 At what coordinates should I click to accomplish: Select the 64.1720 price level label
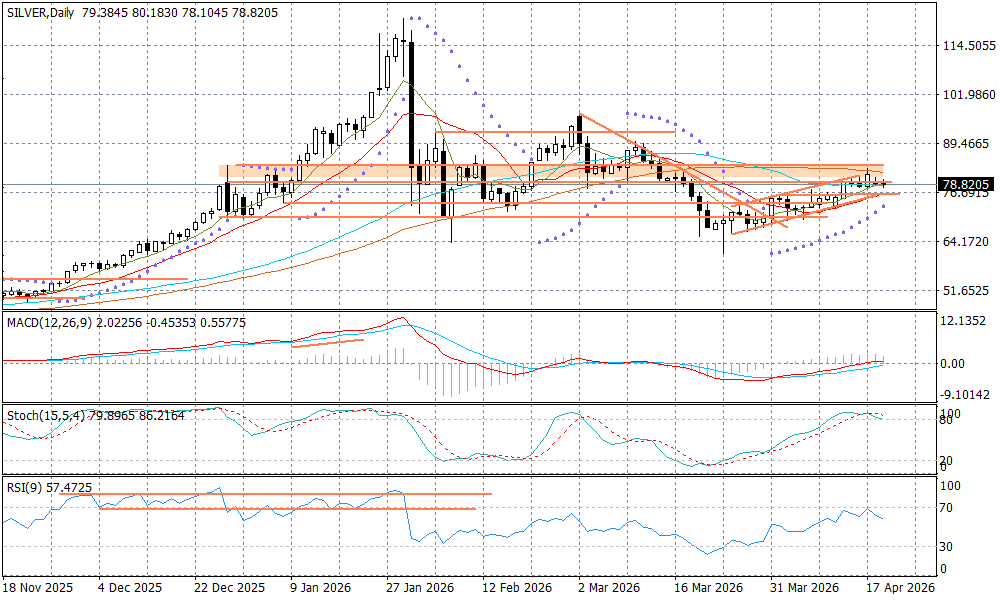click(965, 242)
